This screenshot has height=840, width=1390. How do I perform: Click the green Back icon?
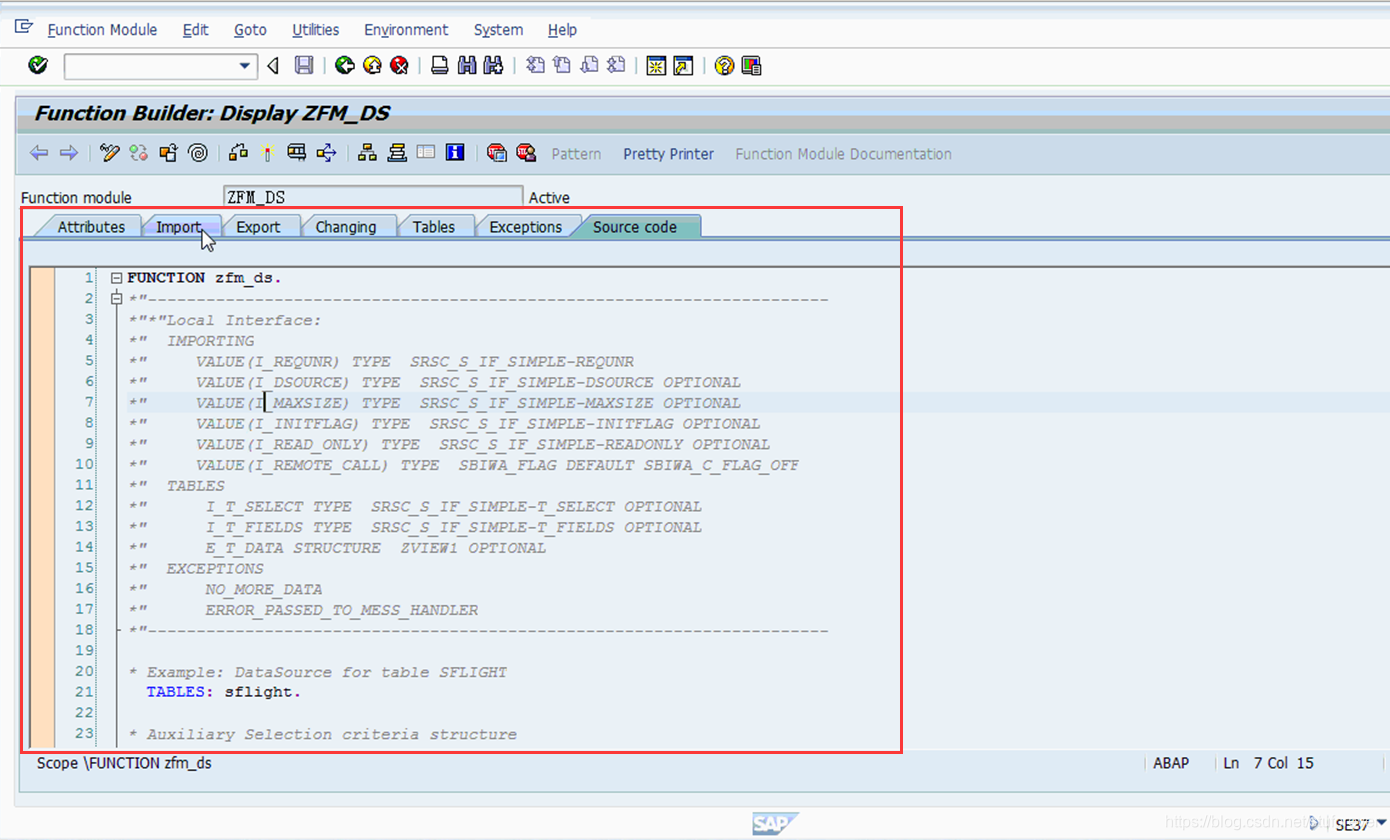[345, 66]
